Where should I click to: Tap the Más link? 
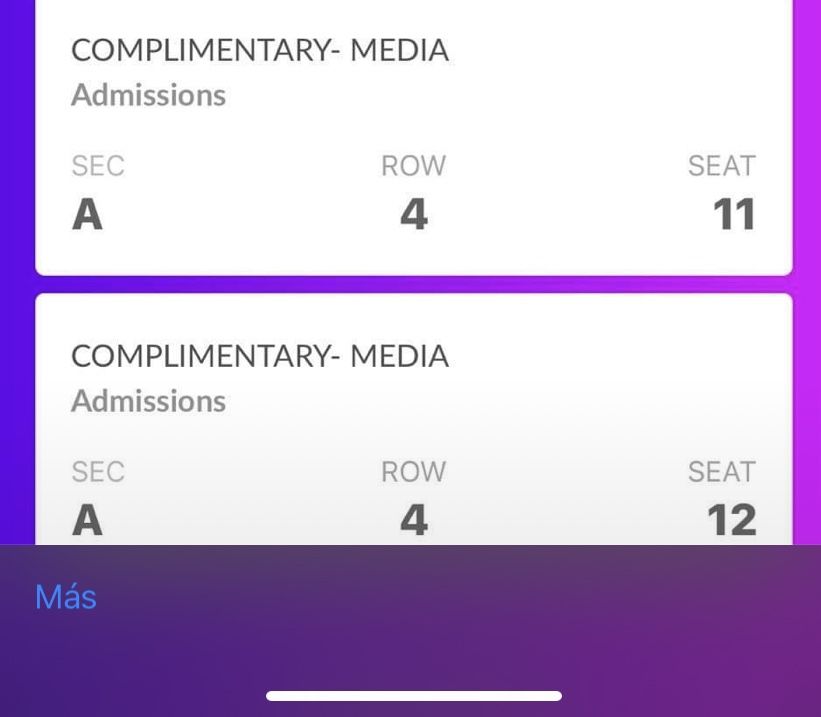click(66, 597)
